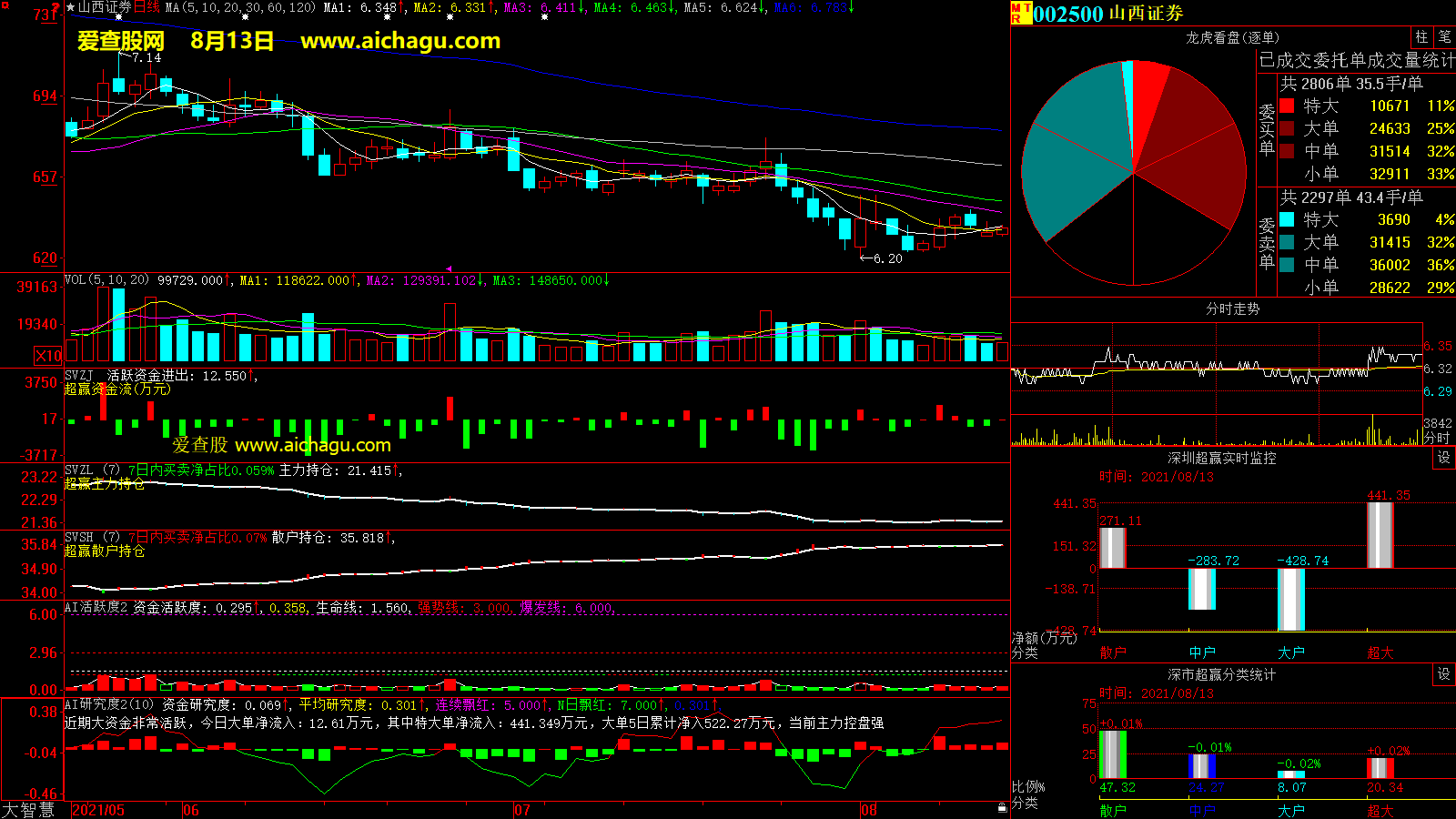
Task: Click the red 特大 buy order swatch
Action: pyautogui.click(x=1287, y=106)
